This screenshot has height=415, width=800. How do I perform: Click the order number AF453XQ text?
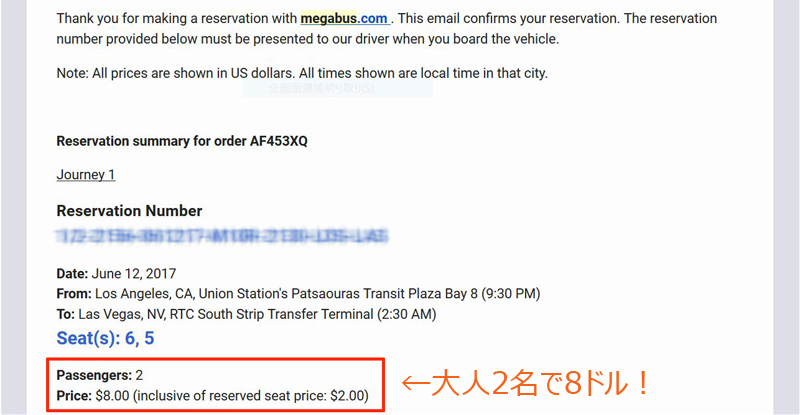(279, 141)
